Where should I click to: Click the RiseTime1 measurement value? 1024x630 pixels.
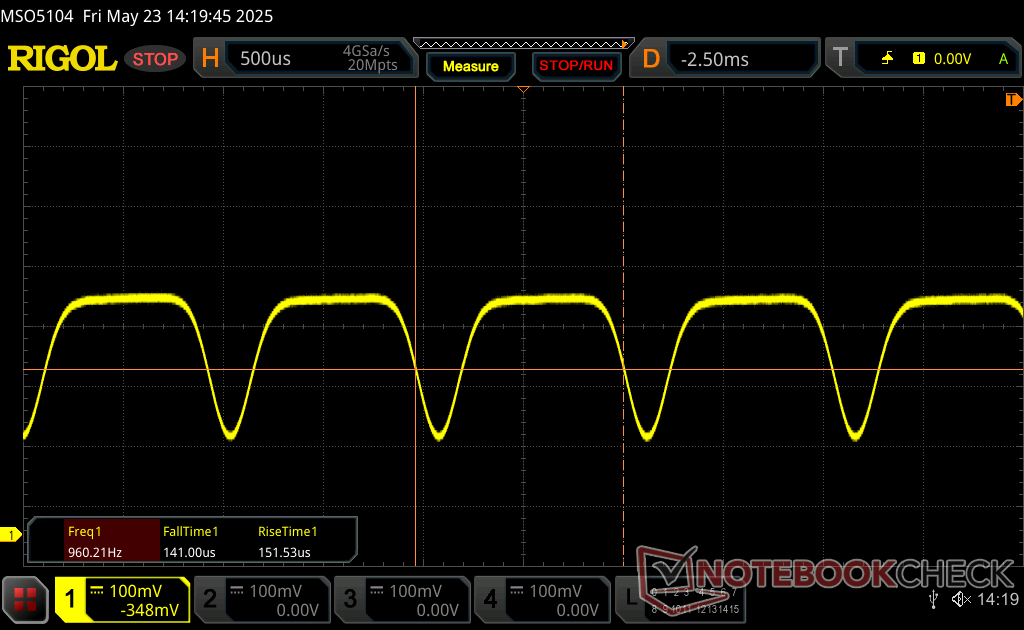pos(285,552)
